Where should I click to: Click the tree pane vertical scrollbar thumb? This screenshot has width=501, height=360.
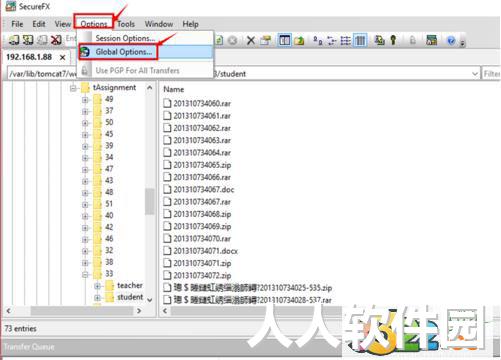pyautogui.click(x=150, y=201)
